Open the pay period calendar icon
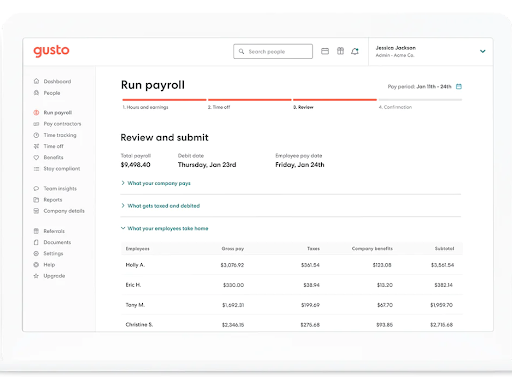Viewport: 512px width, 383px height. click(x=459, y=86)
